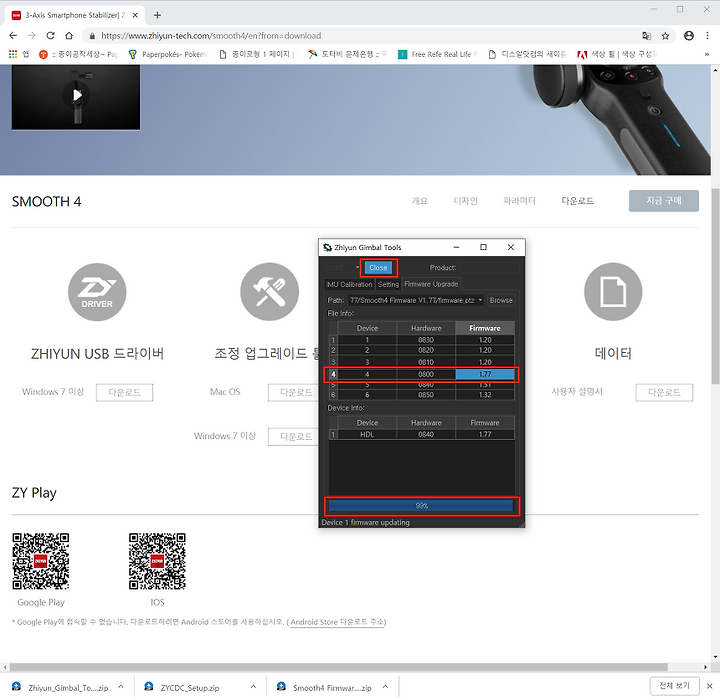720x700 pixels.
Task: Click the Device column header in File Info
Action: [367, 328]
